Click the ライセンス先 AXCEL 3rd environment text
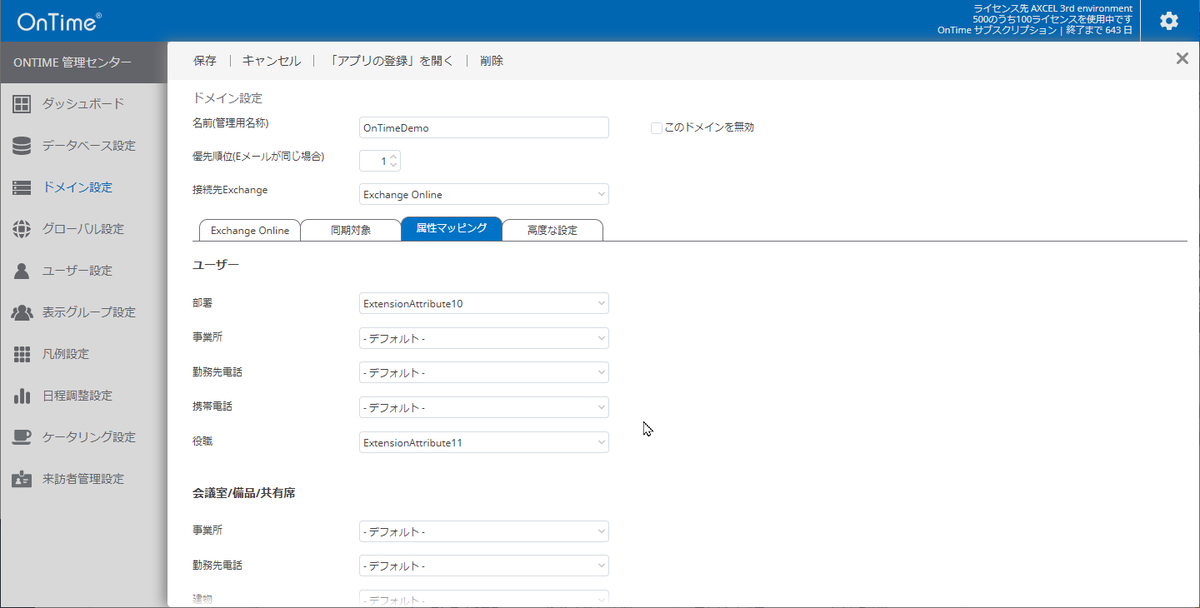 click(x=1053, y=8)
